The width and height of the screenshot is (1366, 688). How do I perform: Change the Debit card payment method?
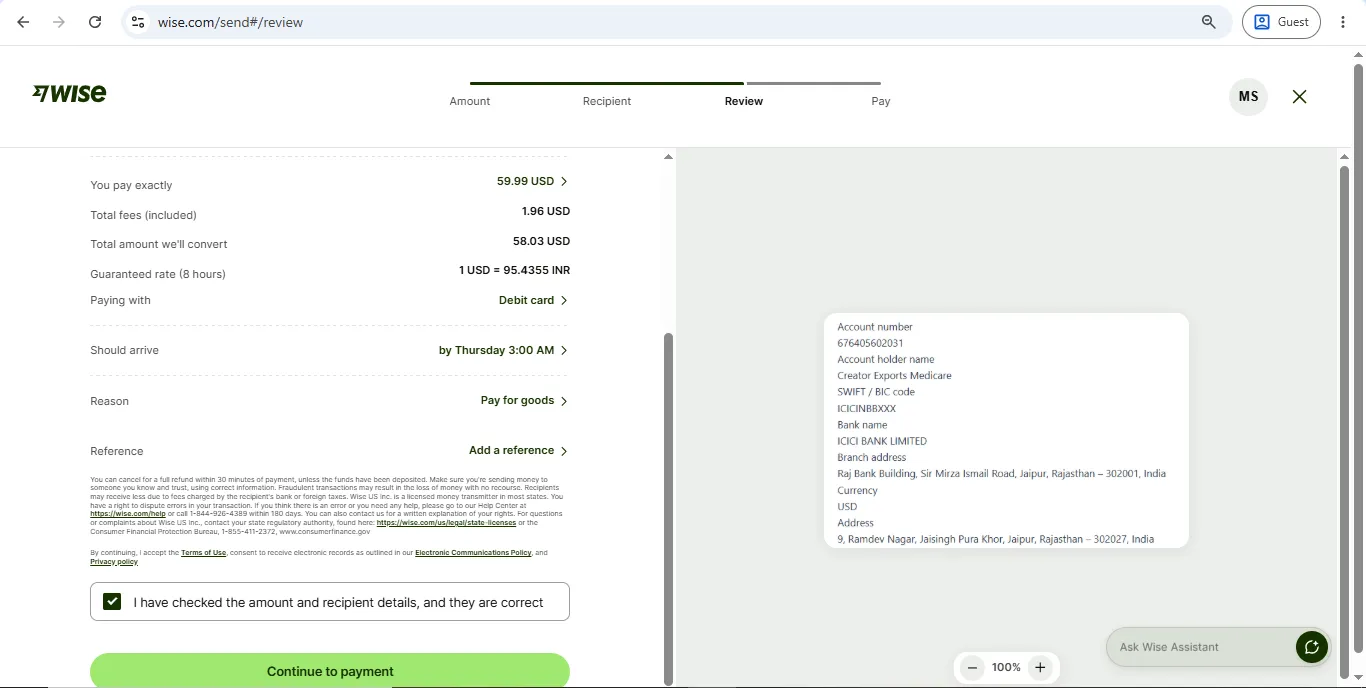pyautogui.click(x=533, y=300)
